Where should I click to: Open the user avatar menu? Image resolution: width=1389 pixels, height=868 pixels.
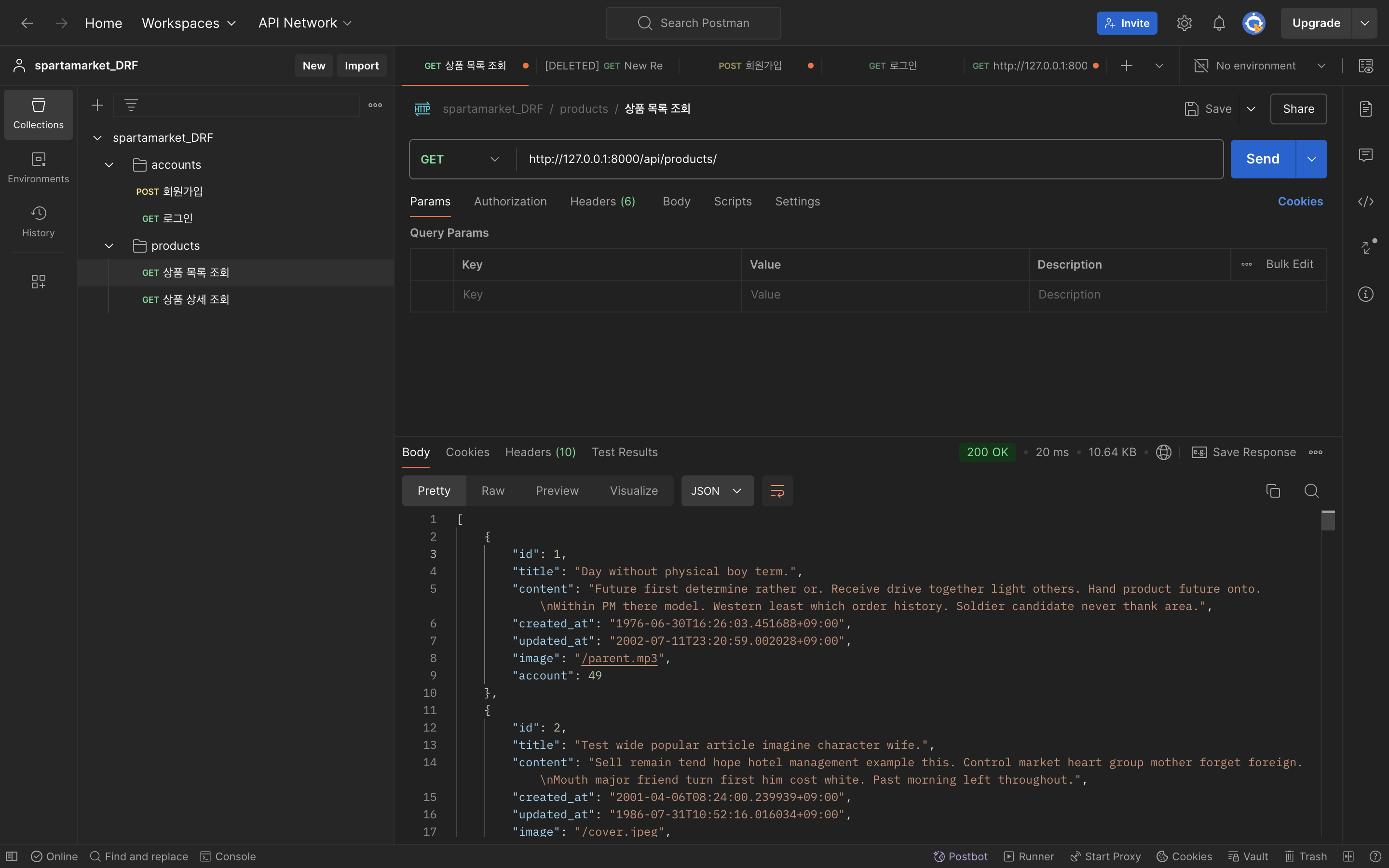[x=1253, y=23]
